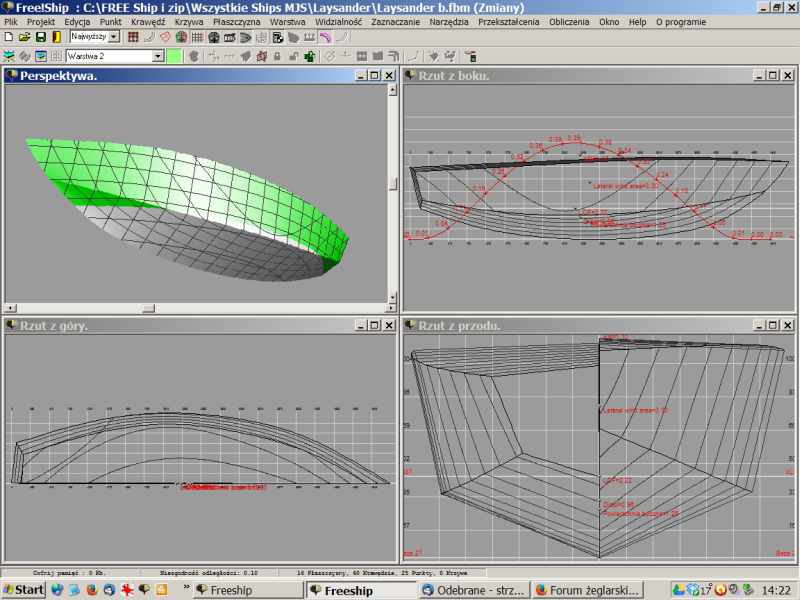Click the Perspektywa horizontal scrollbar thumb
The image size is (800, 600).
[x=148, y=308]
